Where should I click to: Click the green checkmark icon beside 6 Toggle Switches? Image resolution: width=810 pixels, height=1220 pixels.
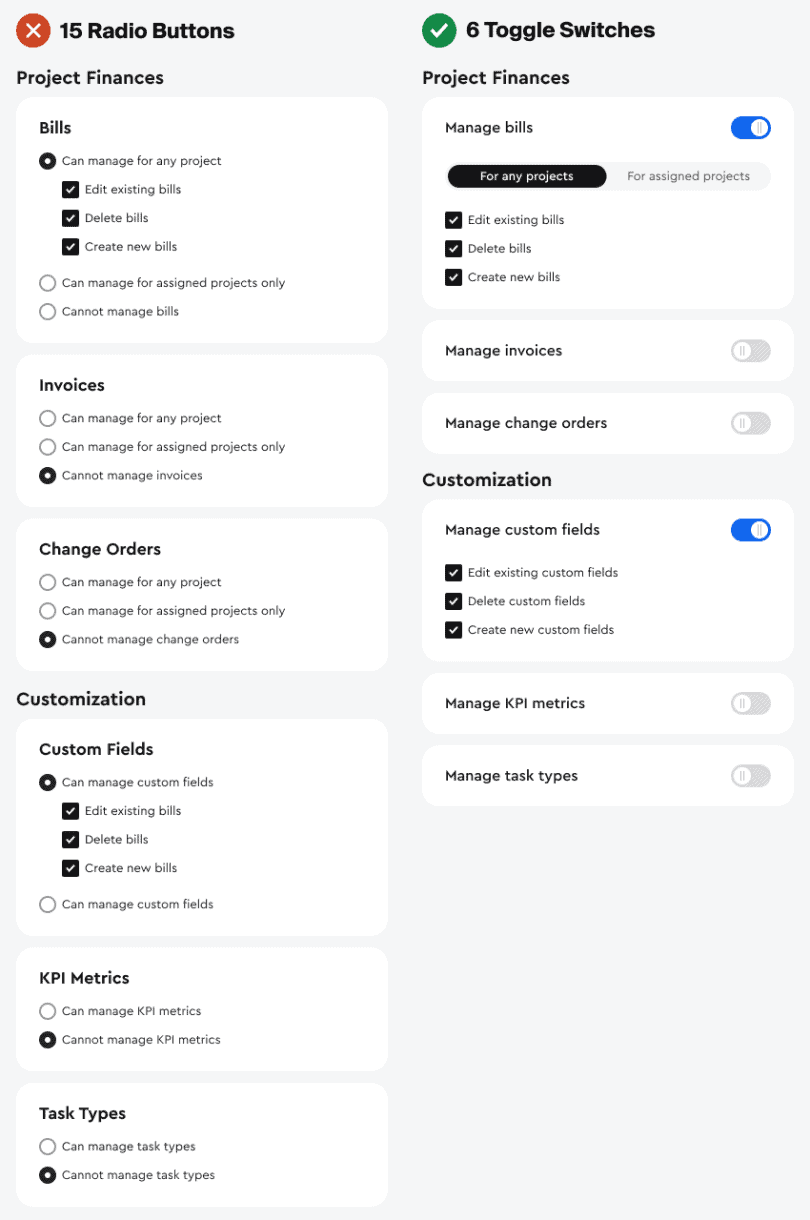click(439, 31)
